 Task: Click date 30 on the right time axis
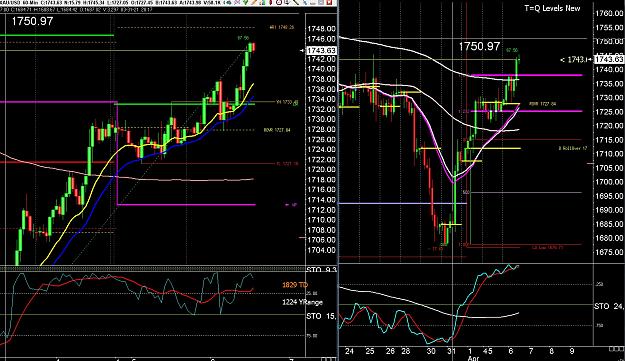[431, 351]
